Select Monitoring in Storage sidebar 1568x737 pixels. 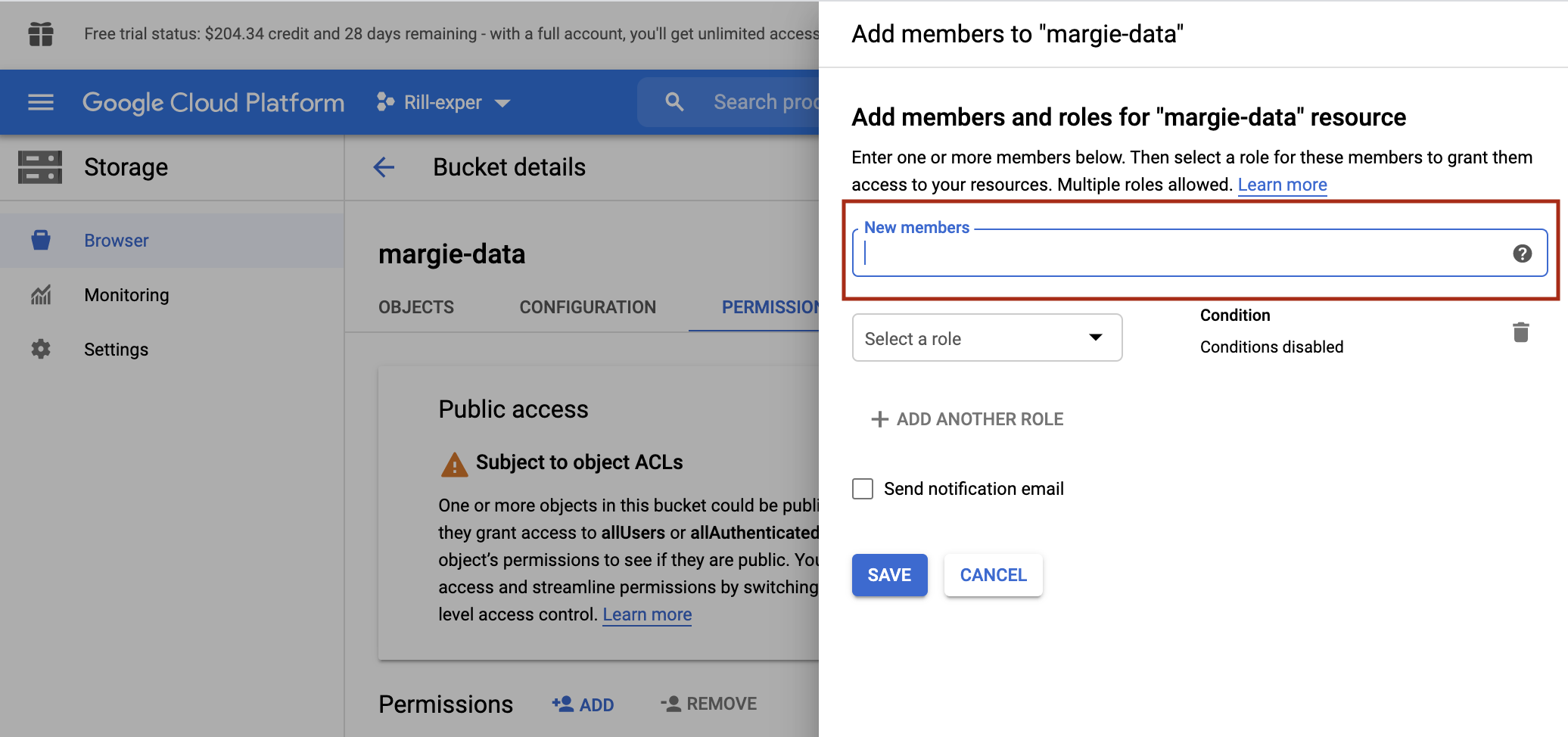tap(172, 294)
